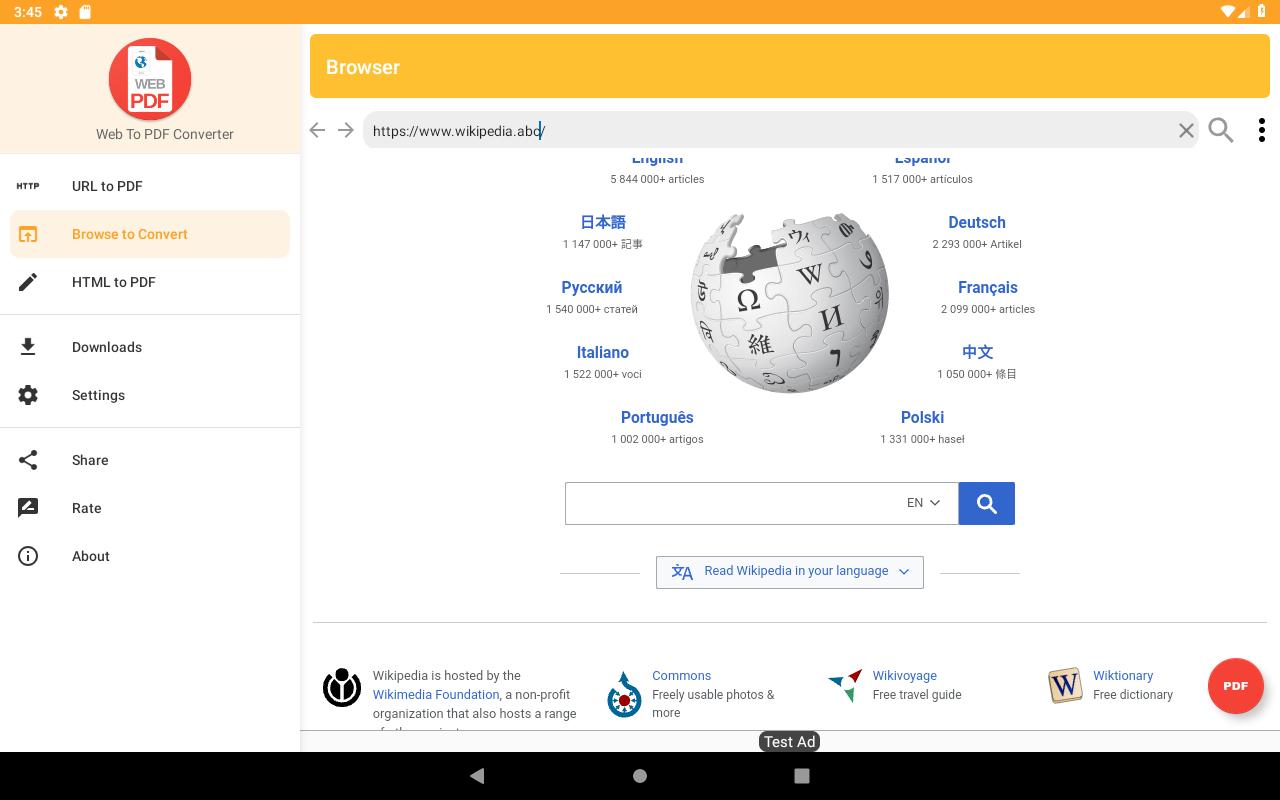The image size is (1280, 800).
Task: Click the Wikipedia globe logo
Action: (790, 302)
